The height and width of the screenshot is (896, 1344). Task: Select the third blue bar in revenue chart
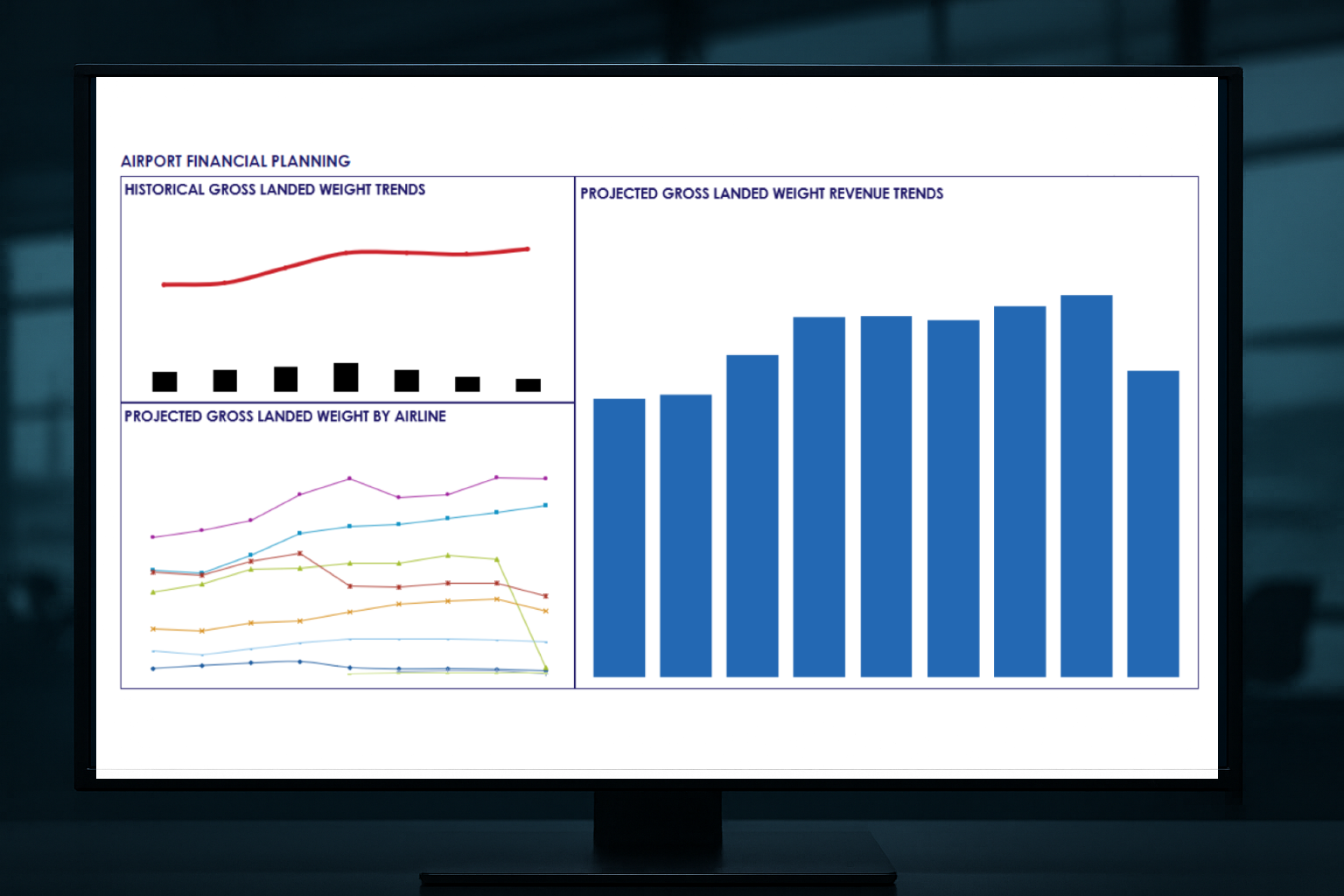752,515
